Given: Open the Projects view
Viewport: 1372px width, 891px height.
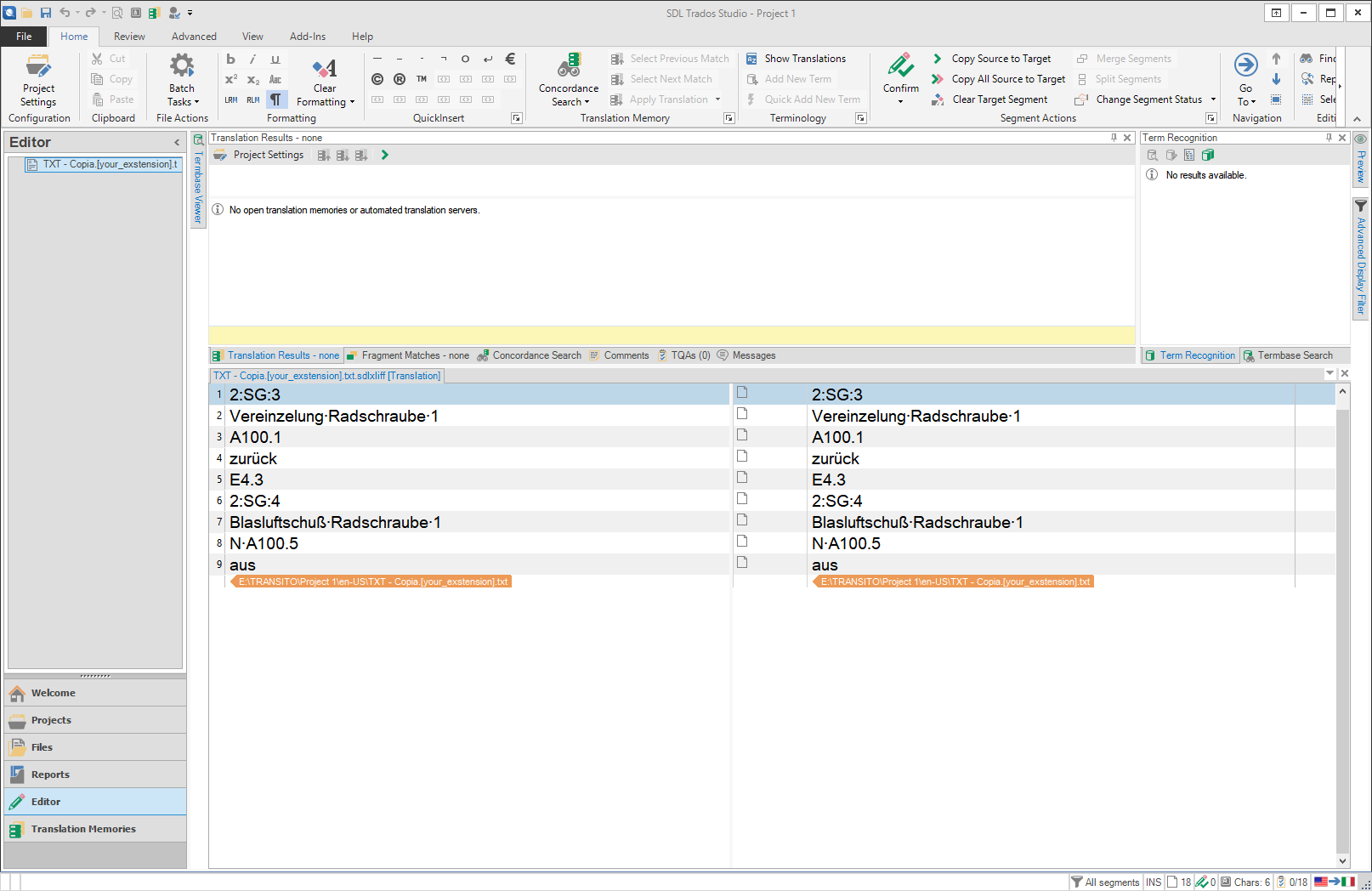Looking at the screenshot, I should click(95, 720).
